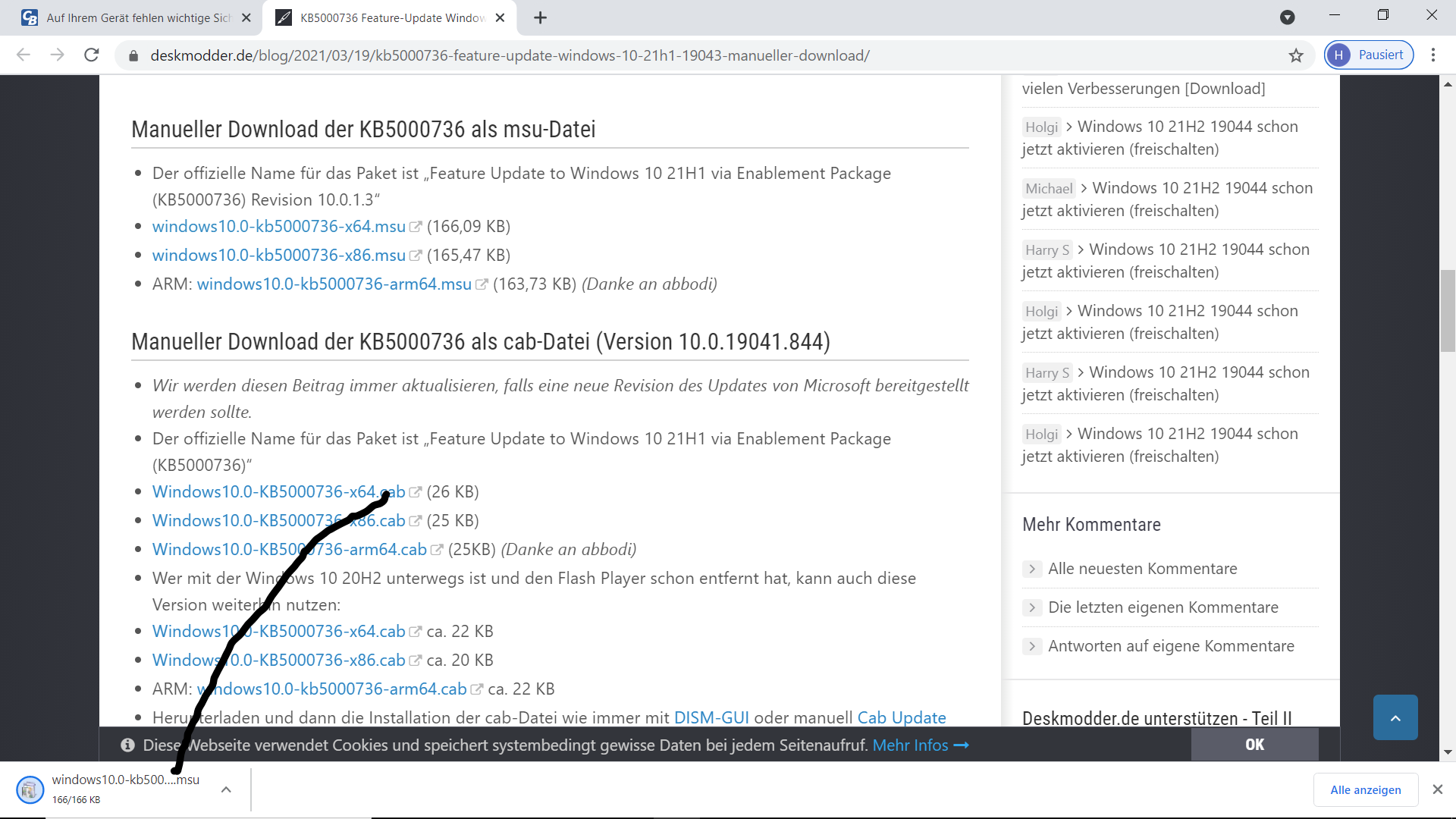Click the info icon in cookie banner
1456x819 pixels.
tap(127, 745)
